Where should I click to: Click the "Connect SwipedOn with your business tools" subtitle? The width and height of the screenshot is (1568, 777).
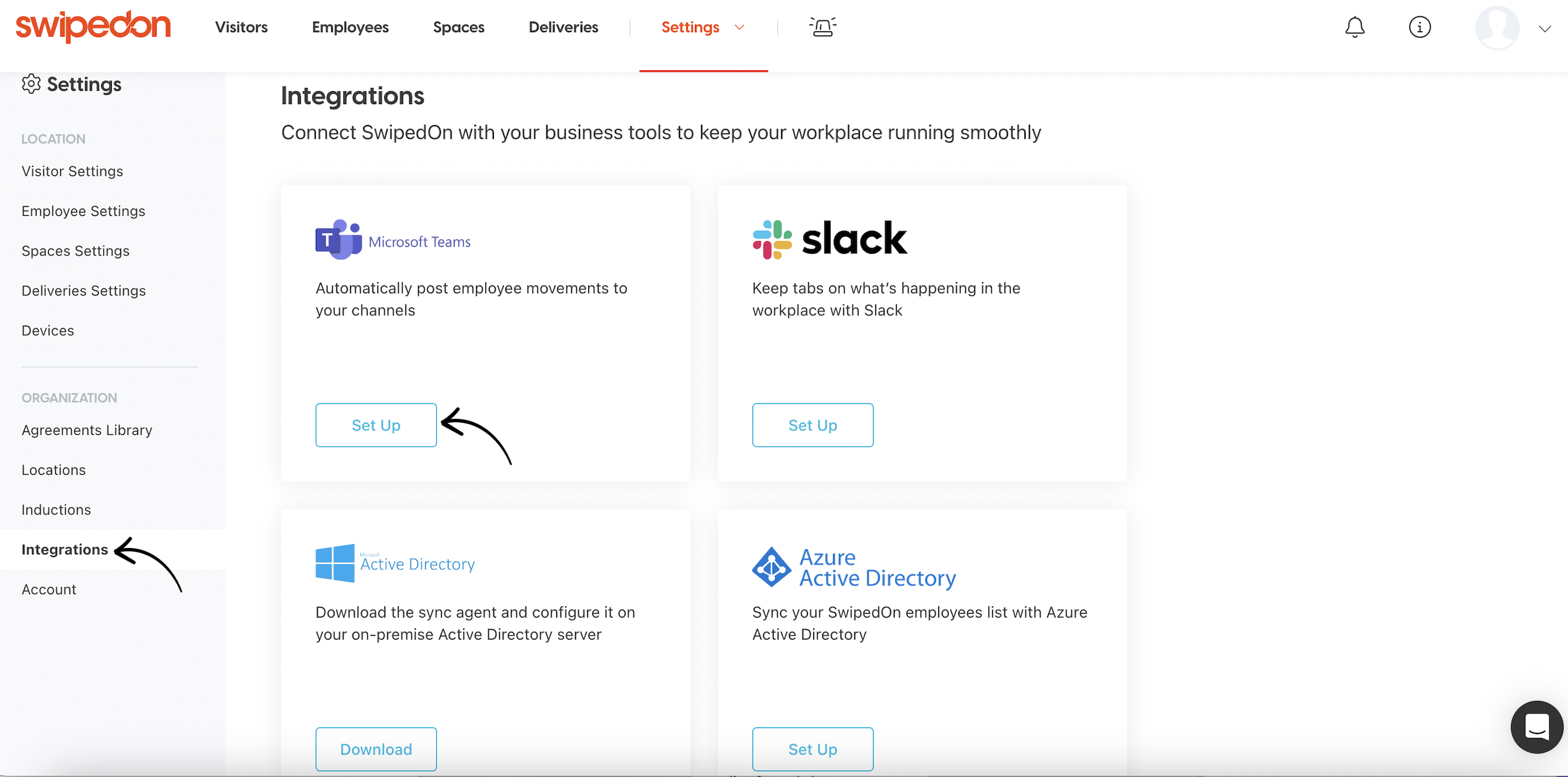point(661,132)
